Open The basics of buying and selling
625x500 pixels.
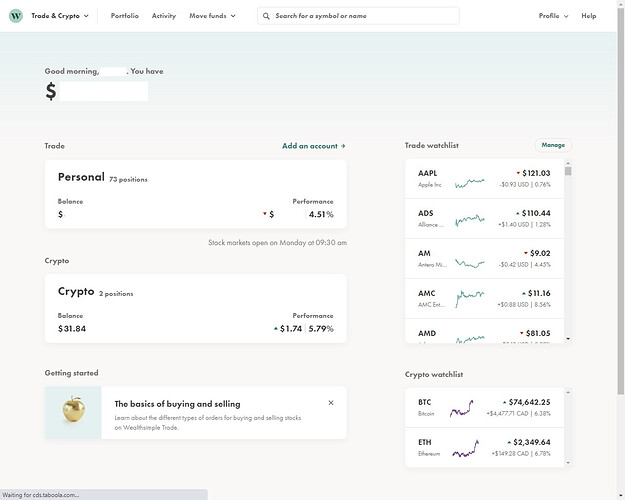177,404
